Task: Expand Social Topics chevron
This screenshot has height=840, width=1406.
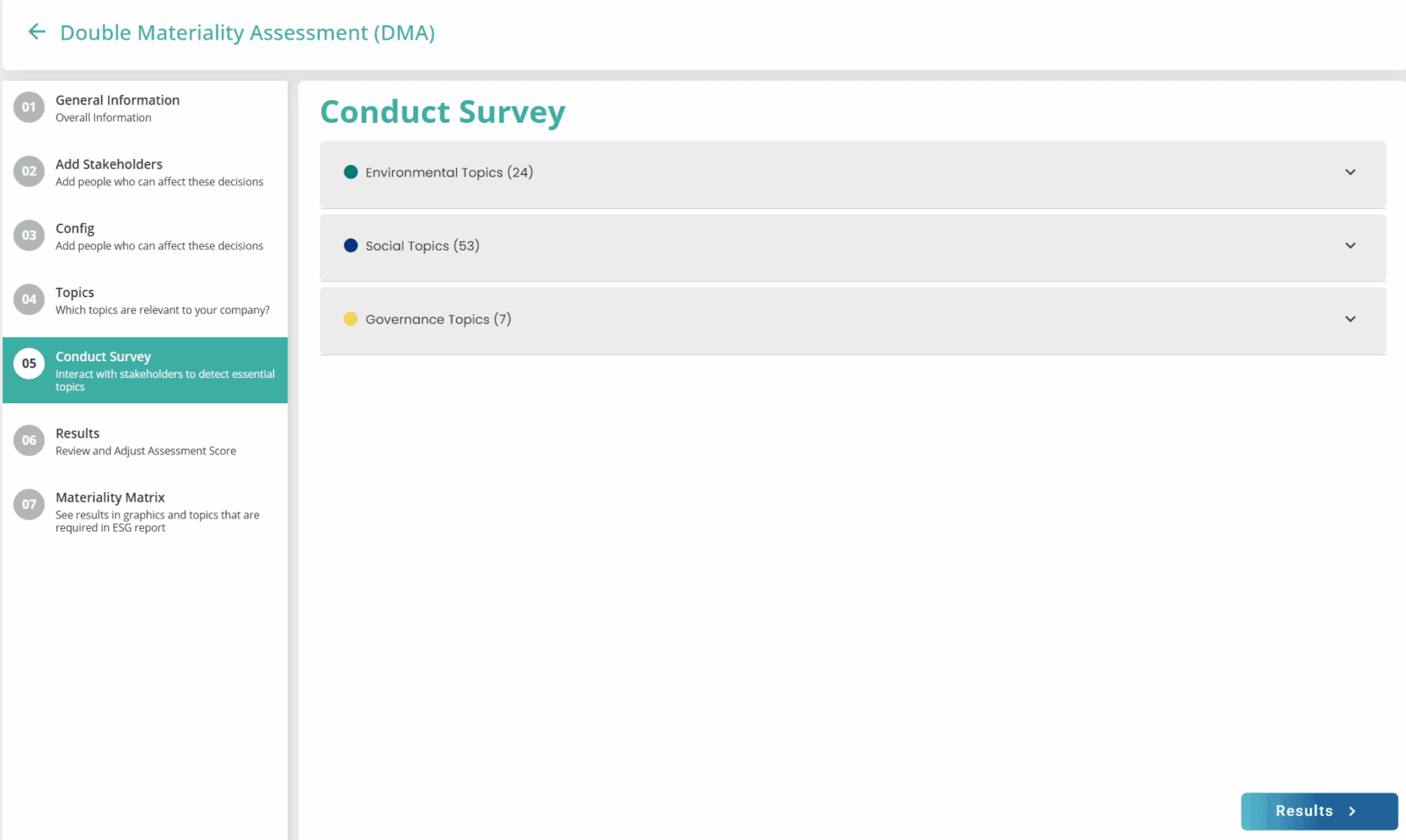Action: point(1351,245)
